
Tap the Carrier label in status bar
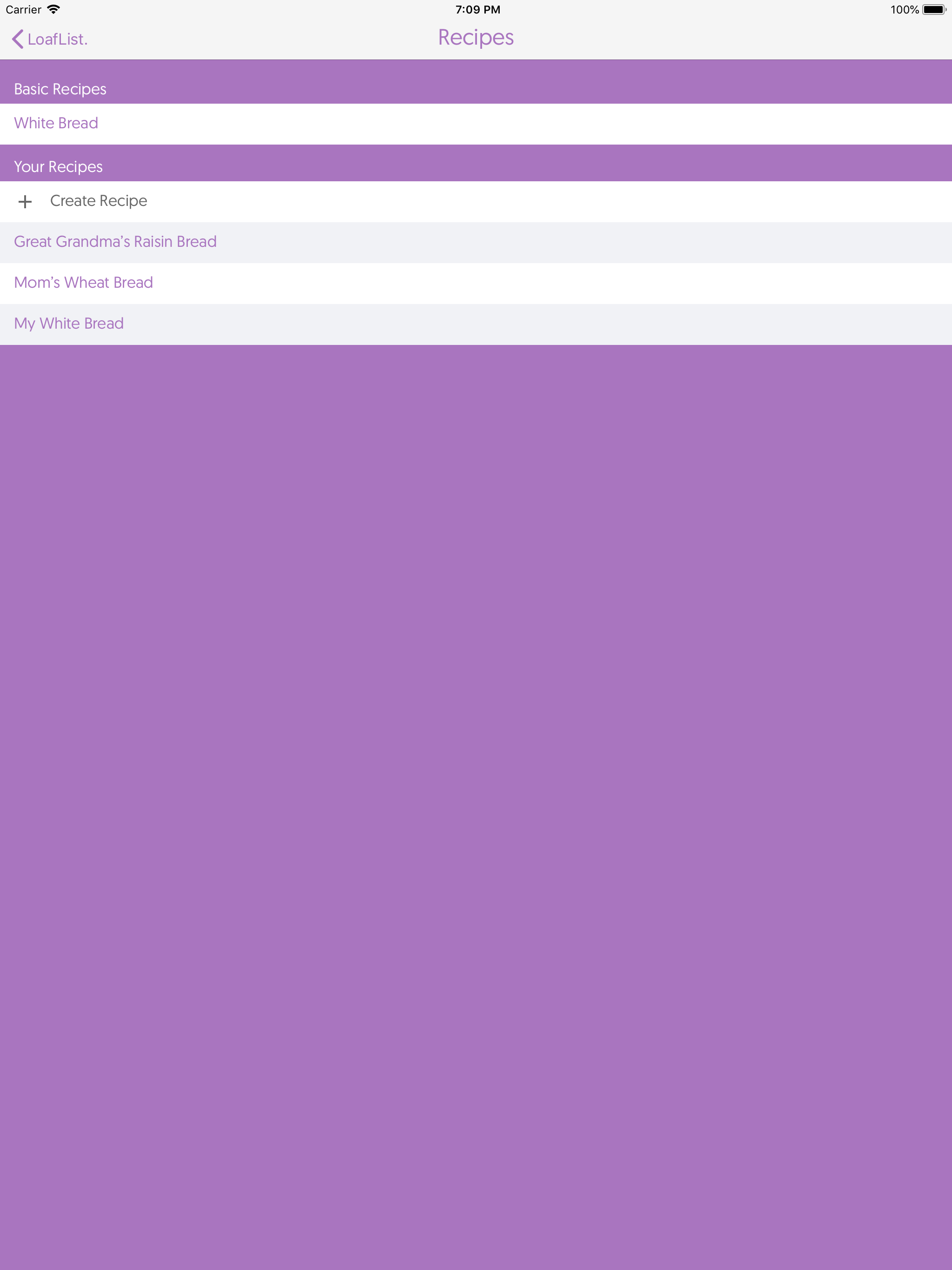tap(23, 9)
